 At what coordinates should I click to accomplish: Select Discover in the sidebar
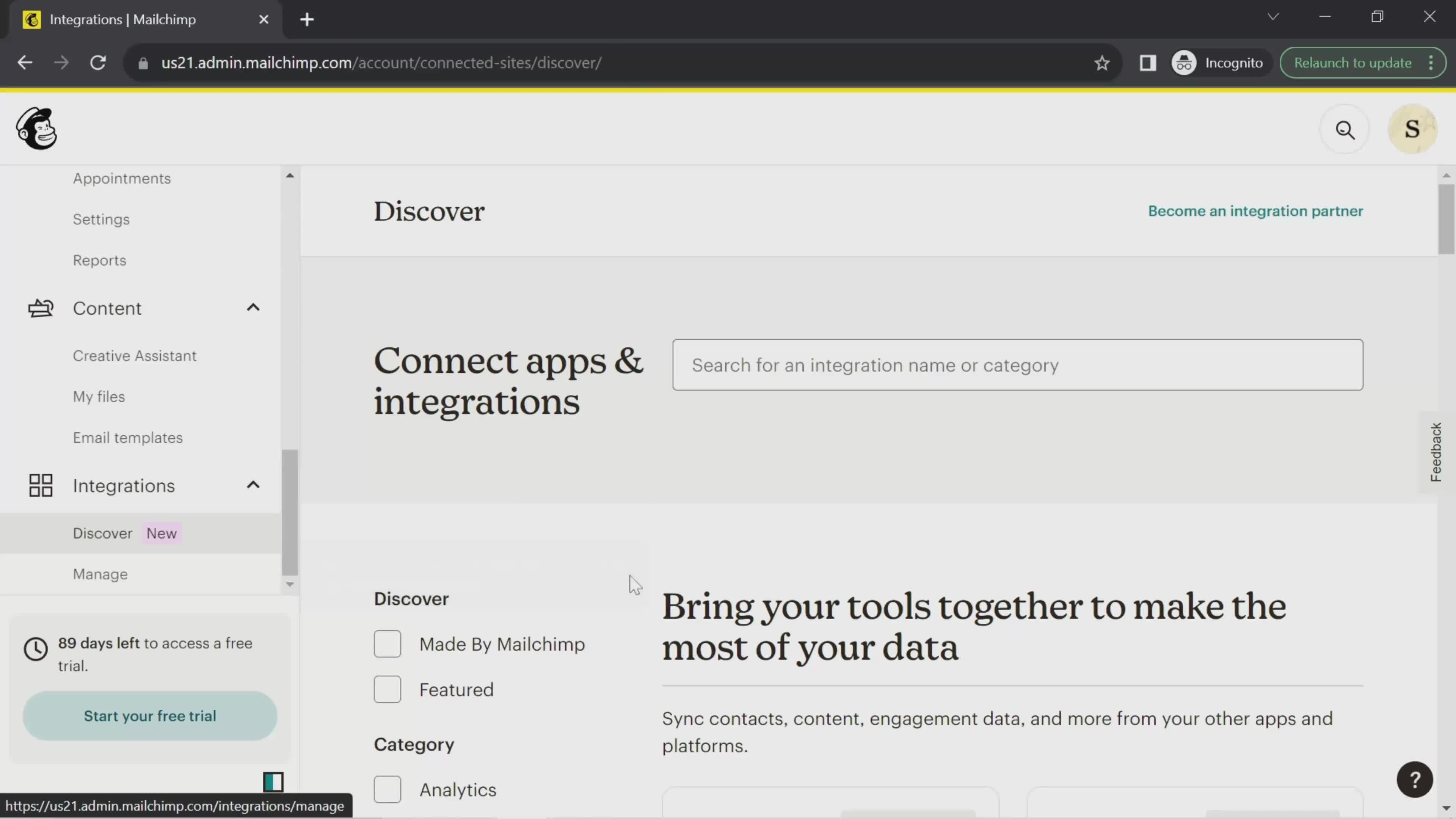[140, 533]
